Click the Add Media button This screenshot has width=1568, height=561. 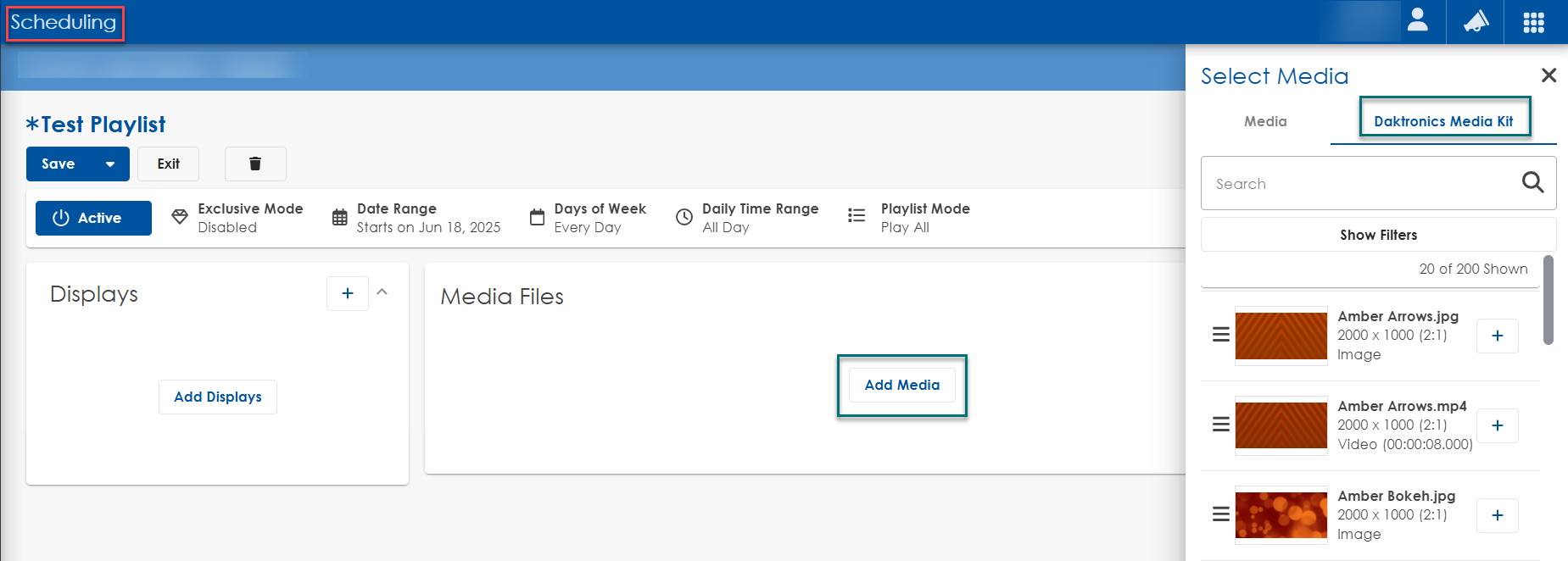[901, 385]
